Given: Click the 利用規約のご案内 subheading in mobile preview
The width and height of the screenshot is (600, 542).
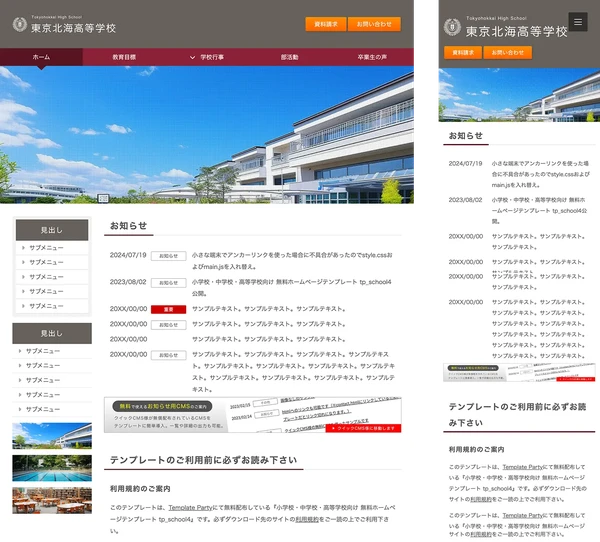Looking at the screenshot, I should [x=476, y=449].
